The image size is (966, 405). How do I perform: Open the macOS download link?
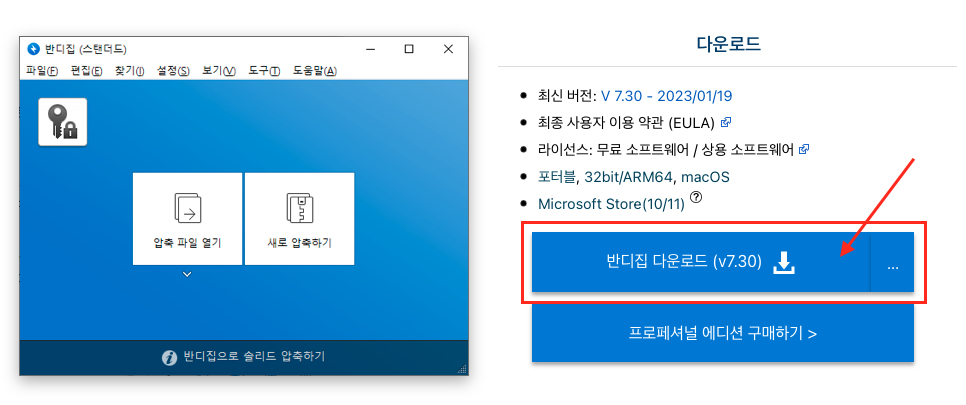point(705,177)
